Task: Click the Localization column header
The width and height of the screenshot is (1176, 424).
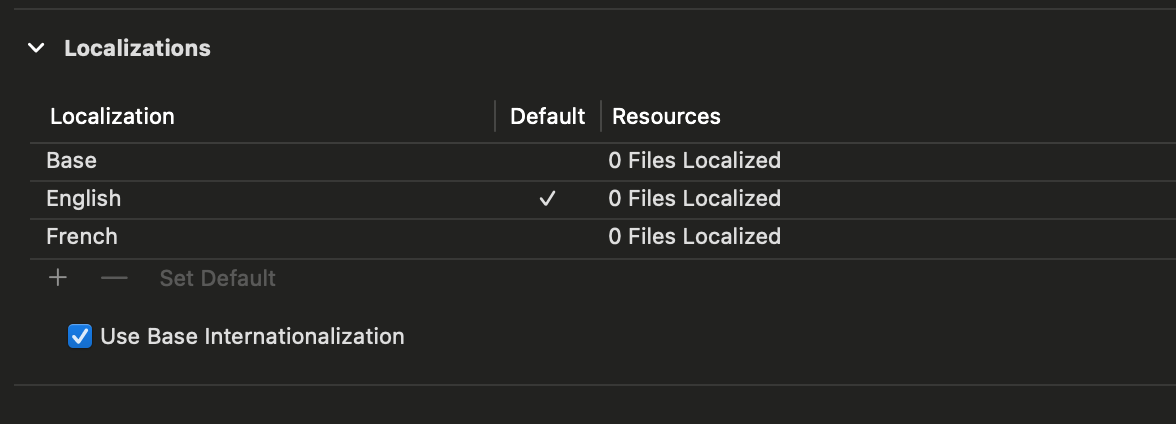Action: (x=112, y=116)
